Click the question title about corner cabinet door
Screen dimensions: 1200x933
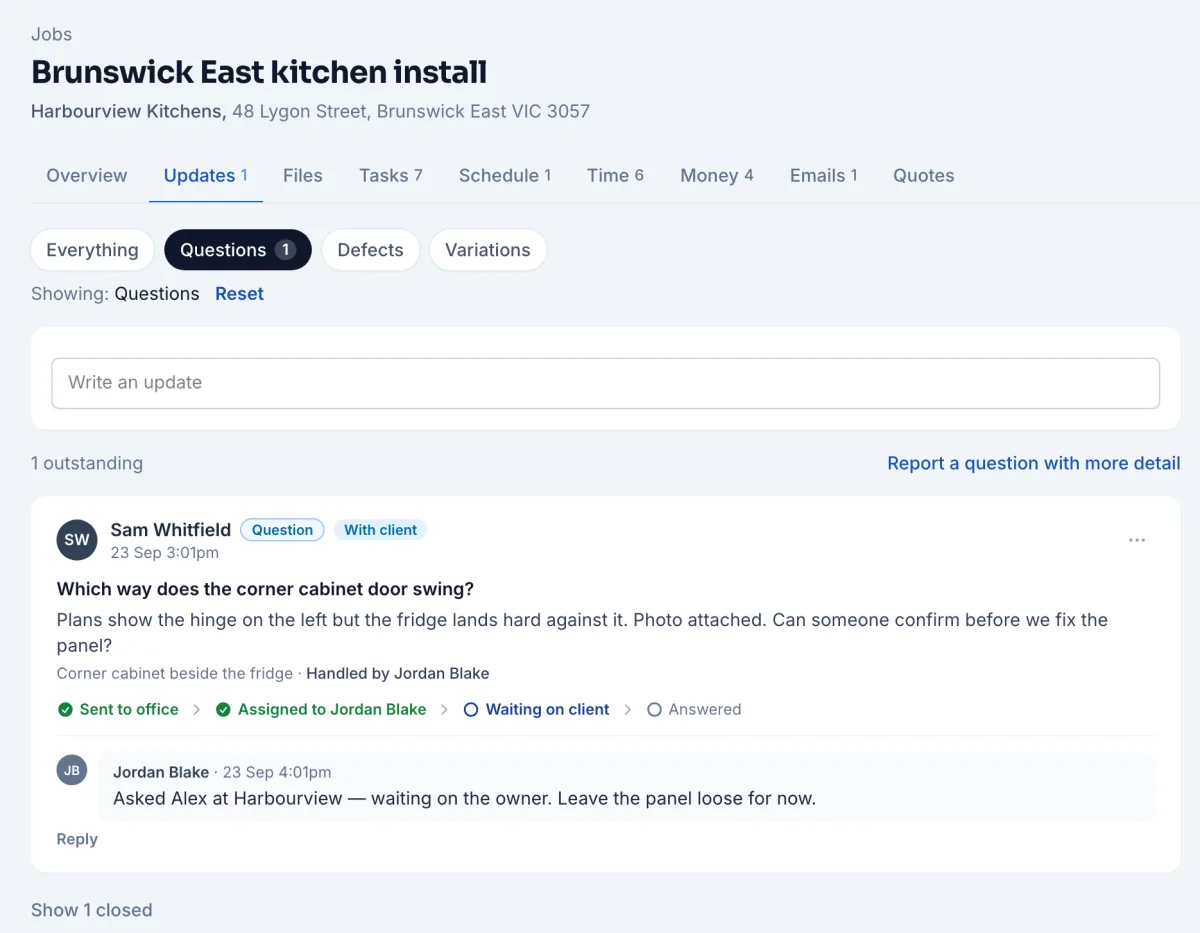pyautogui.click(x=265, y=588)
